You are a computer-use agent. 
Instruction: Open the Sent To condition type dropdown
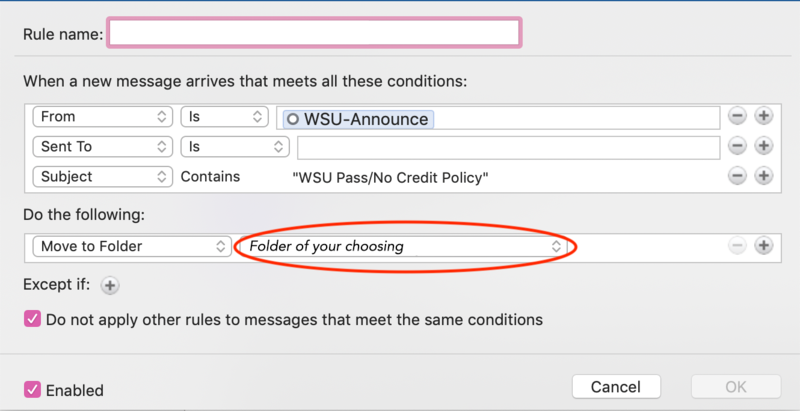(102, 147)
